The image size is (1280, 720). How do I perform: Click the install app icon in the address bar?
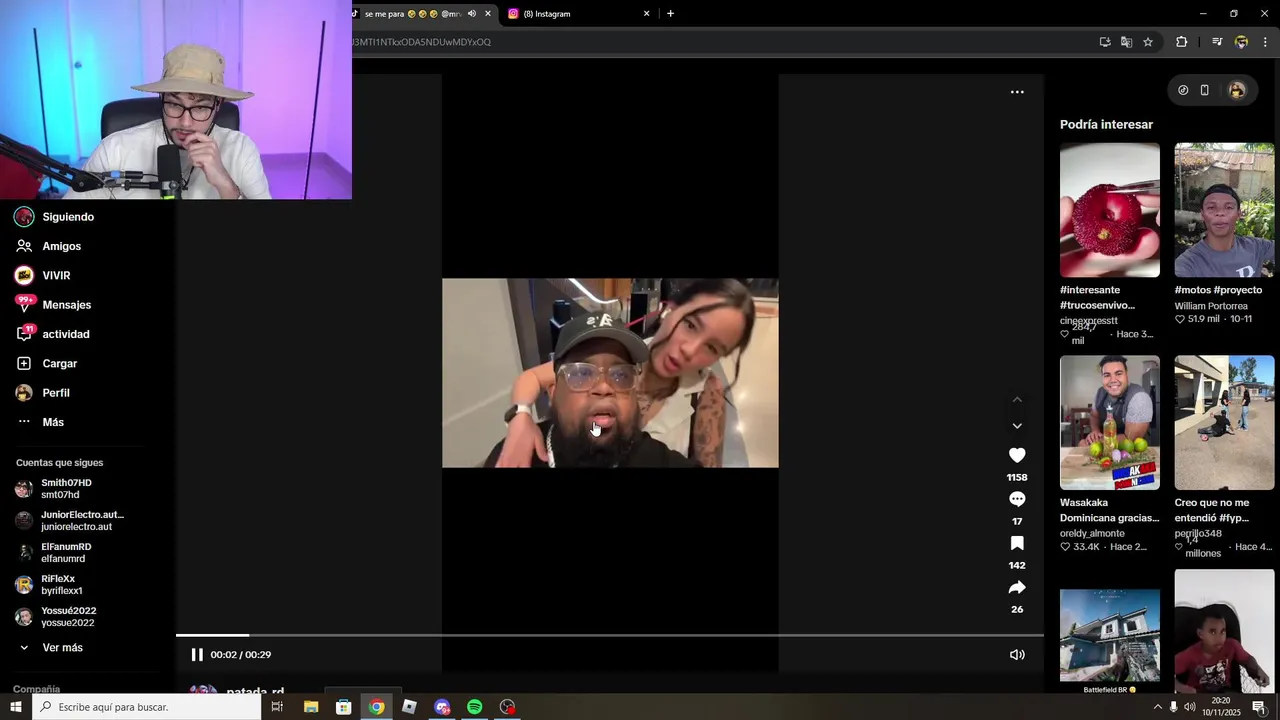(x=1105, y=42)
